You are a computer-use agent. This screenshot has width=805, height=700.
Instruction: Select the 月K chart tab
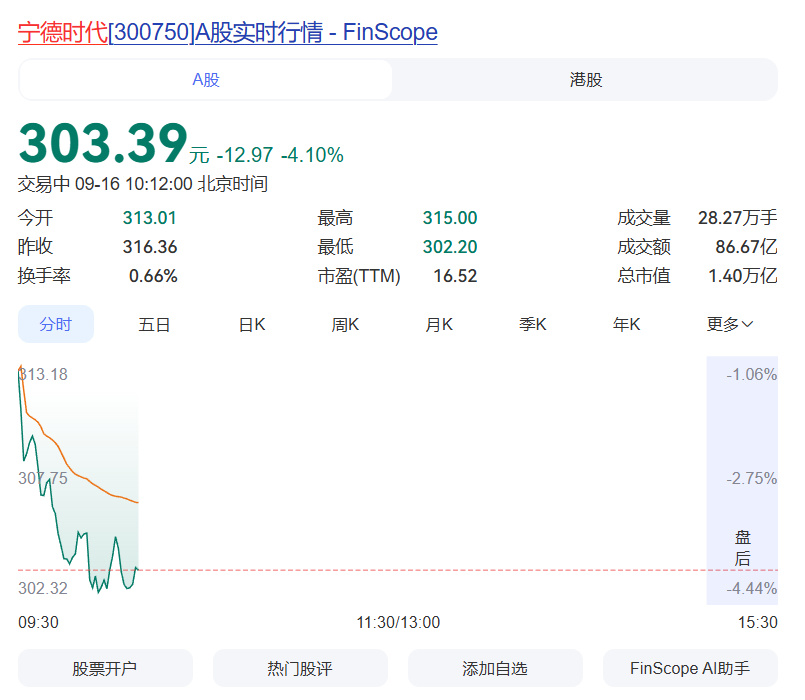439,325
